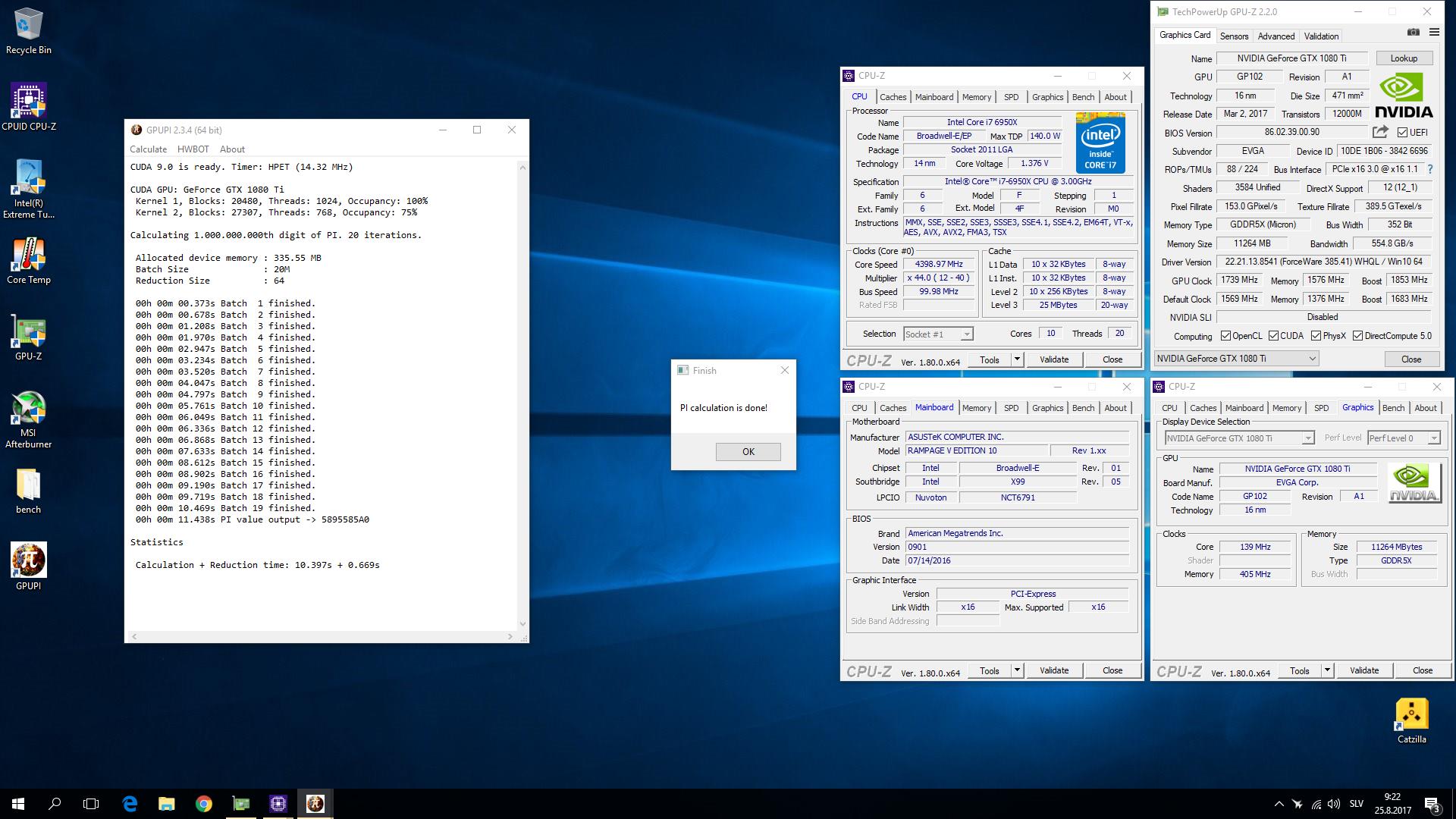1456x819 pixels.
Task: Open GPU-Z desktop shortcut
Action: 29,337
